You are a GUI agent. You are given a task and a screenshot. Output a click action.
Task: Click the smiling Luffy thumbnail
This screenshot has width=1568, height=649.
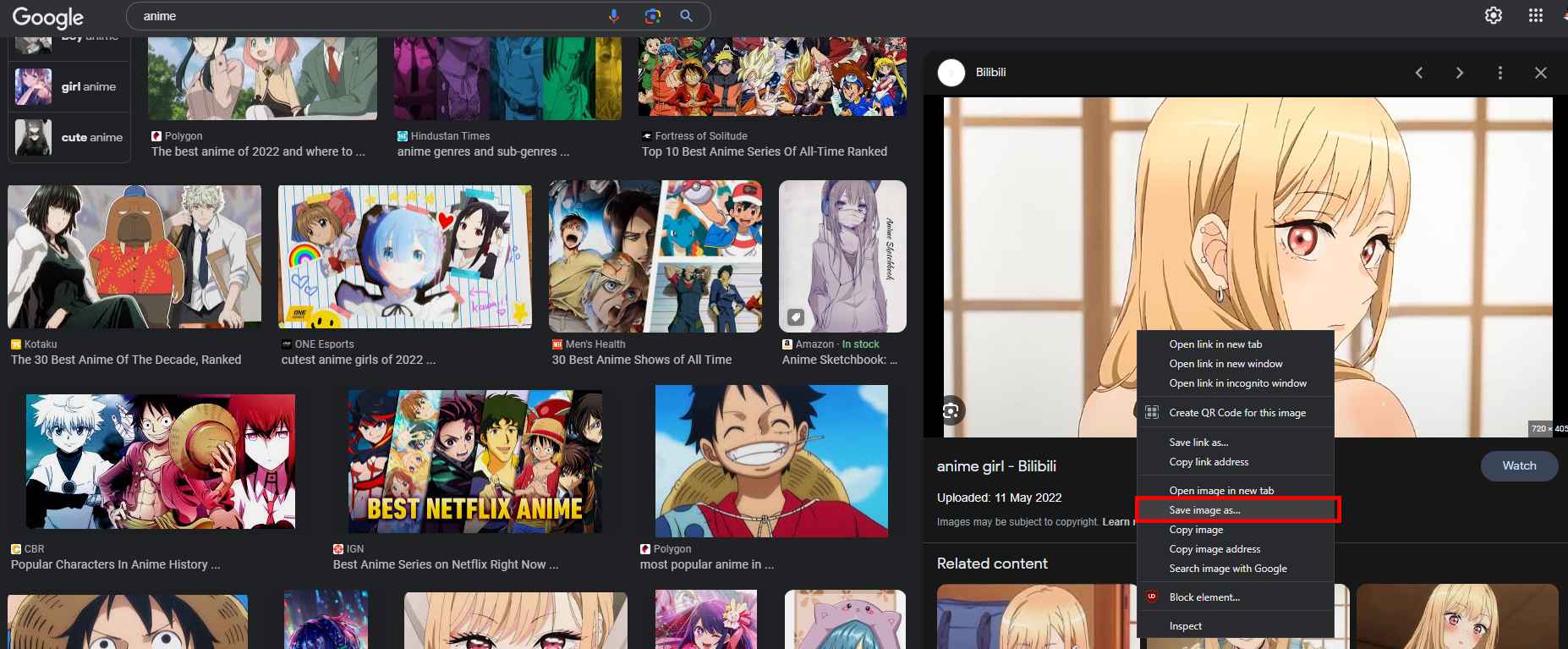(x=771, y=461)
